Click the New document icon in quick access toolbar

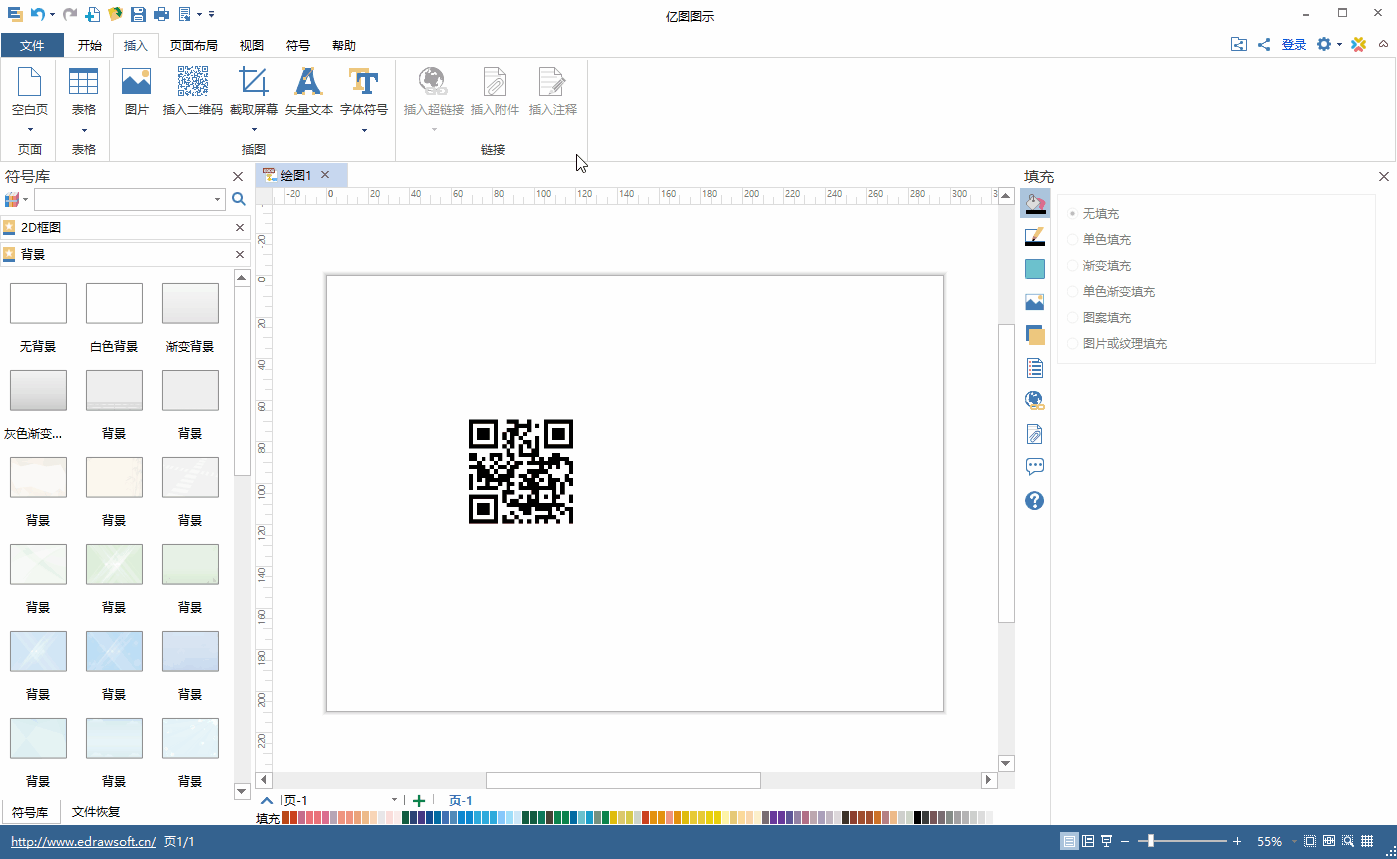(x=93, y=14)
